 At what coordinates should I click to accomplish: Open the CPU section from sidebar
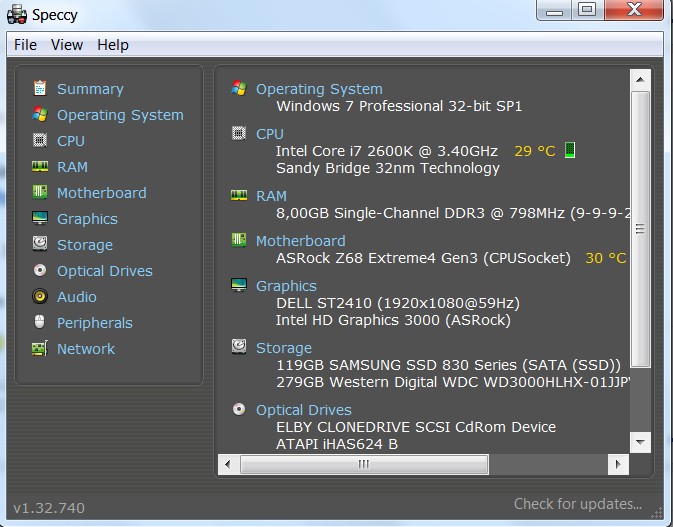(x=71, y=141)
